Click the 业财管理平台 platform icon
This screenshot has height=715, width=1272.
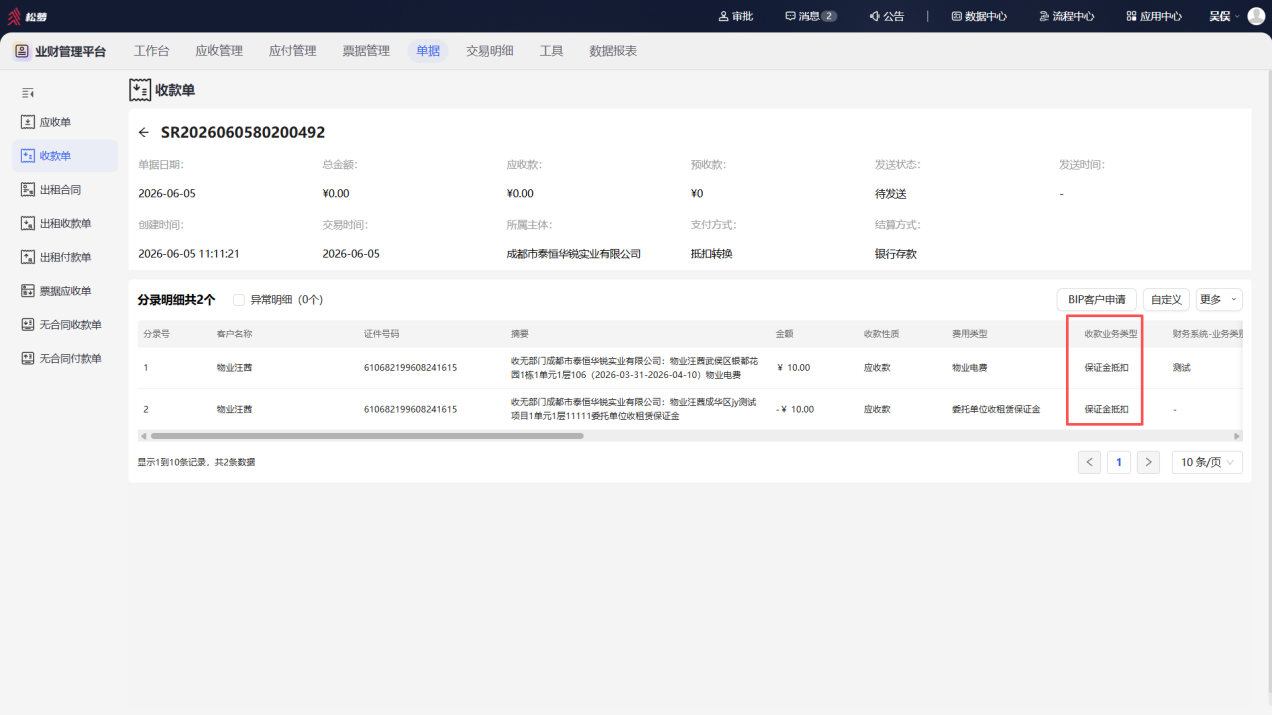[x=21, y=51]
